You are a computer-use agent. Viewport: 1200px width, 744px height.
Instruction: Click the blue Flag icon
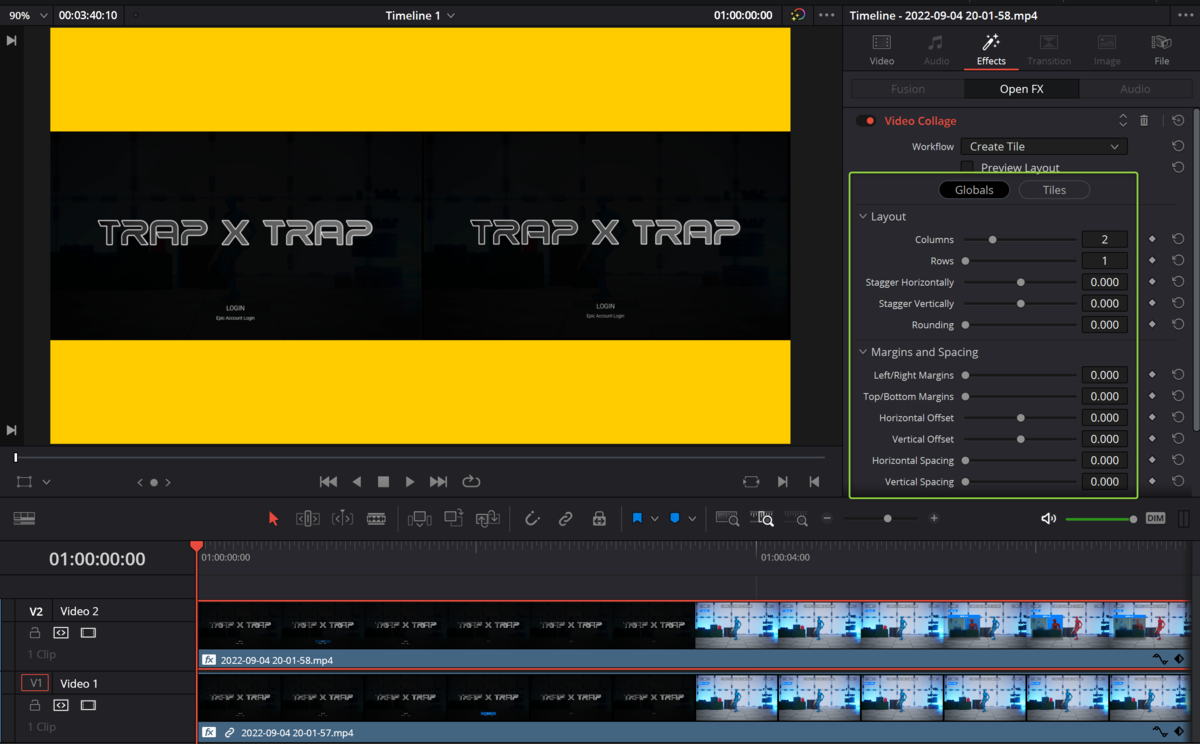coord(637,518)
